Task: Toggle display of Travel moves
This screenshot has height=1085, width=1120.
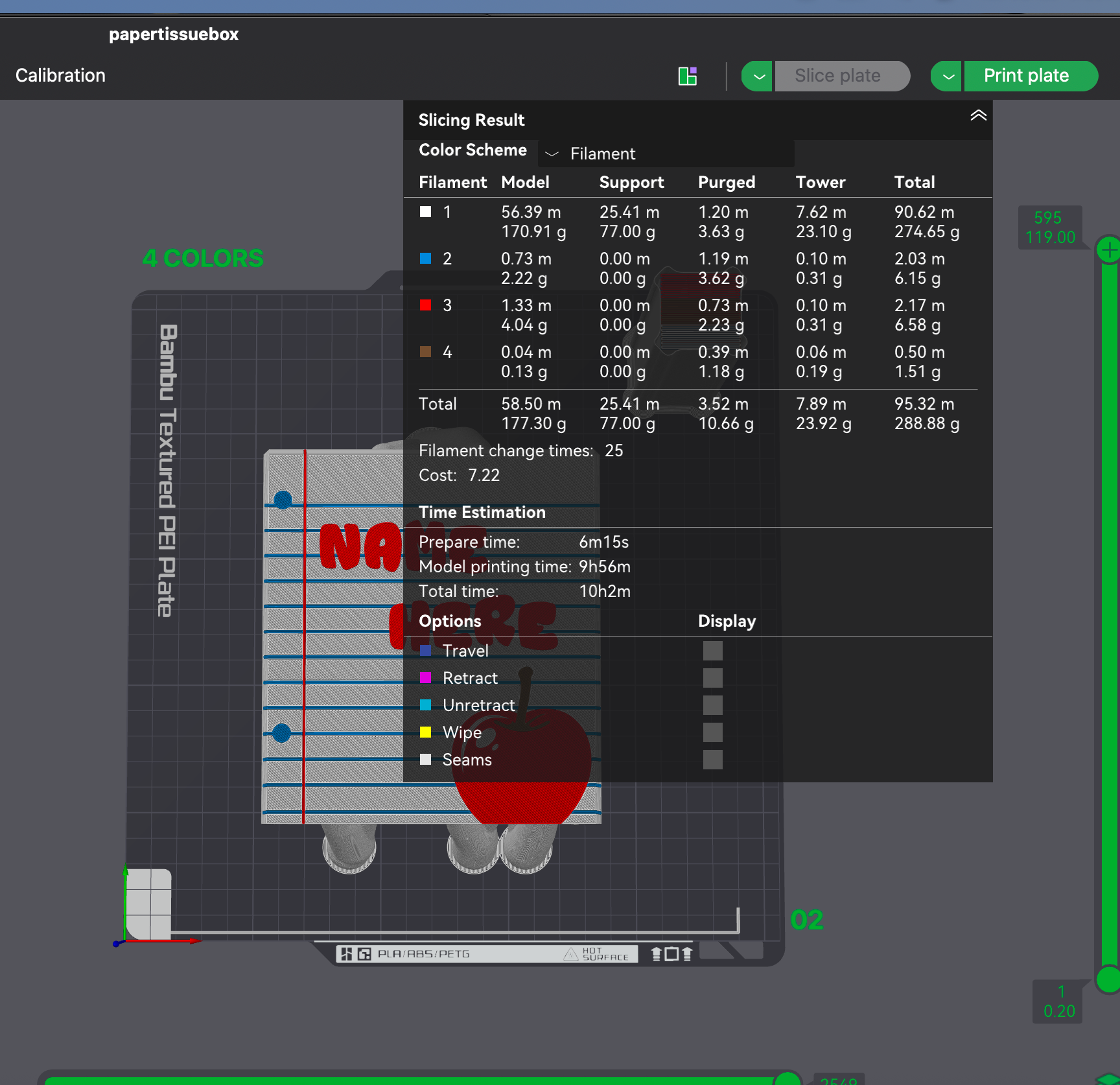Action: 712,651
